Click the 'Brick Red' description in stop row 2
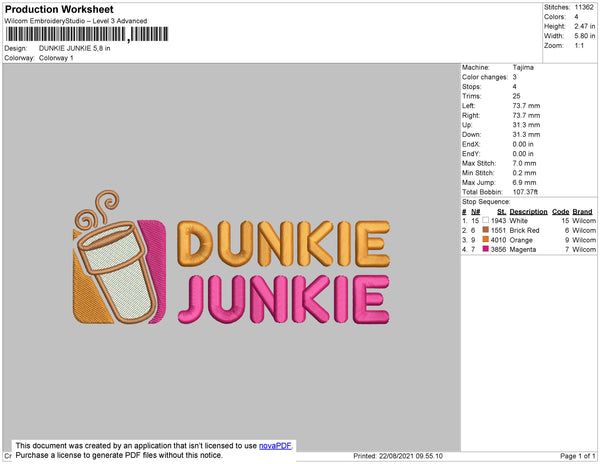 coord(524,230)
